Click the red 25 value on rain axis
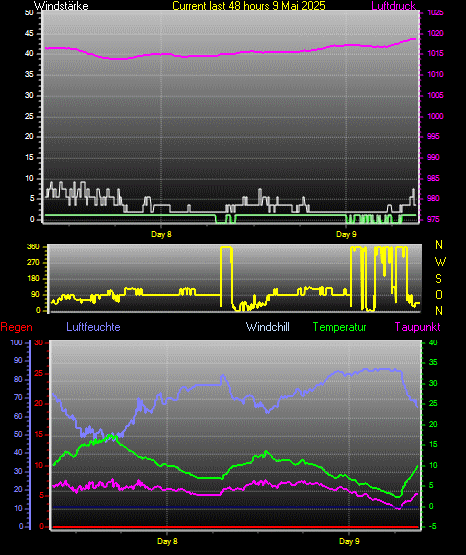Image resolution: width=466 pixels, height=555 pixels. pos(39,373)
